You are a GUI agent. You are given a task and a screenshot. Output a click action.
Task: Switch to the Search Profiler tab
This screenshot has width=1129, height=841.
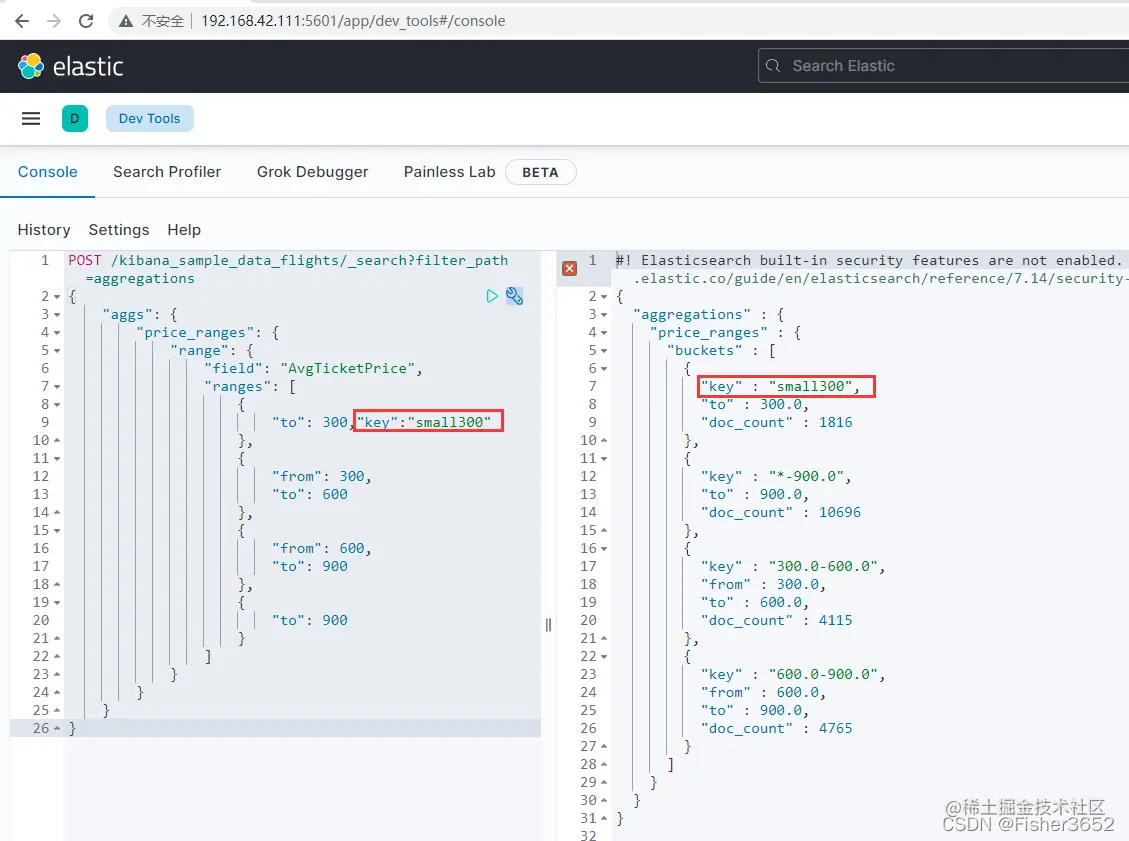[x=167, y=172]
